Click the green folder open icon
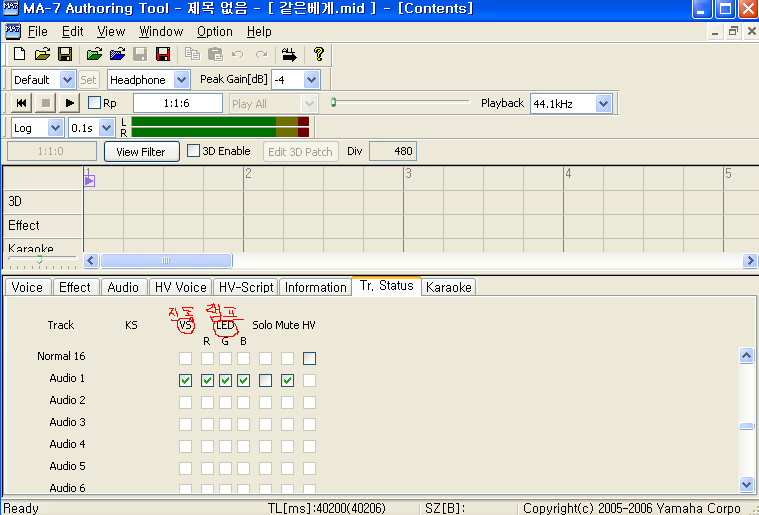 click(x=94, y=54)
